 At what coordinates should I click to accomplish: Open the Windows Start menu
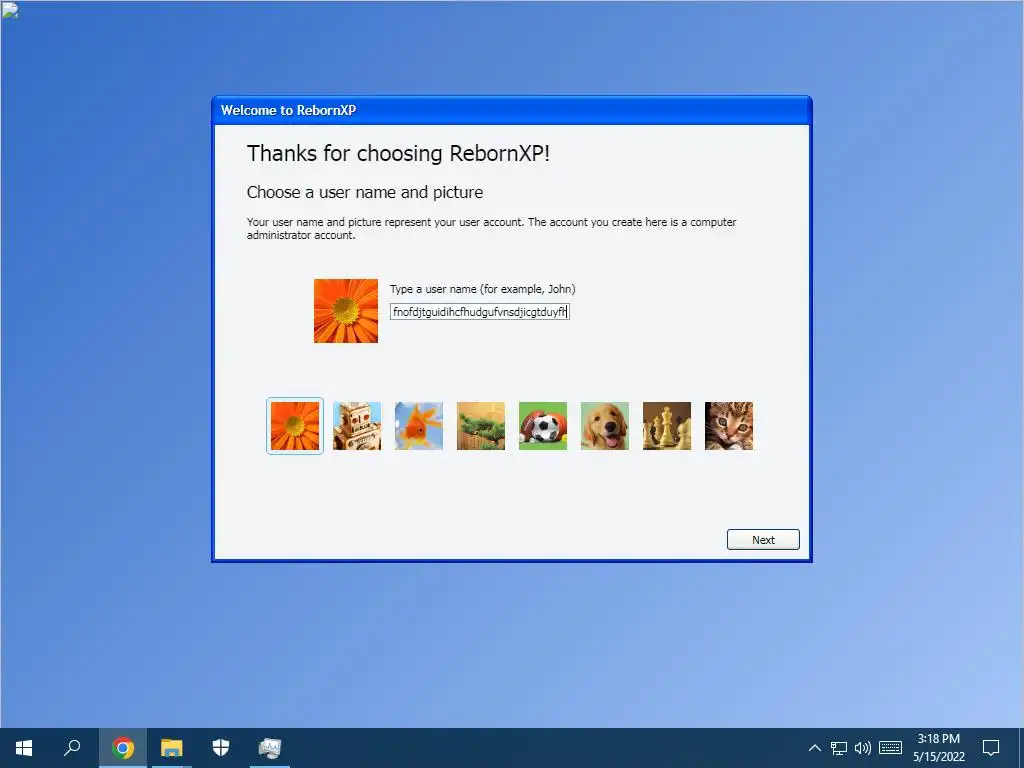point(24,748)
